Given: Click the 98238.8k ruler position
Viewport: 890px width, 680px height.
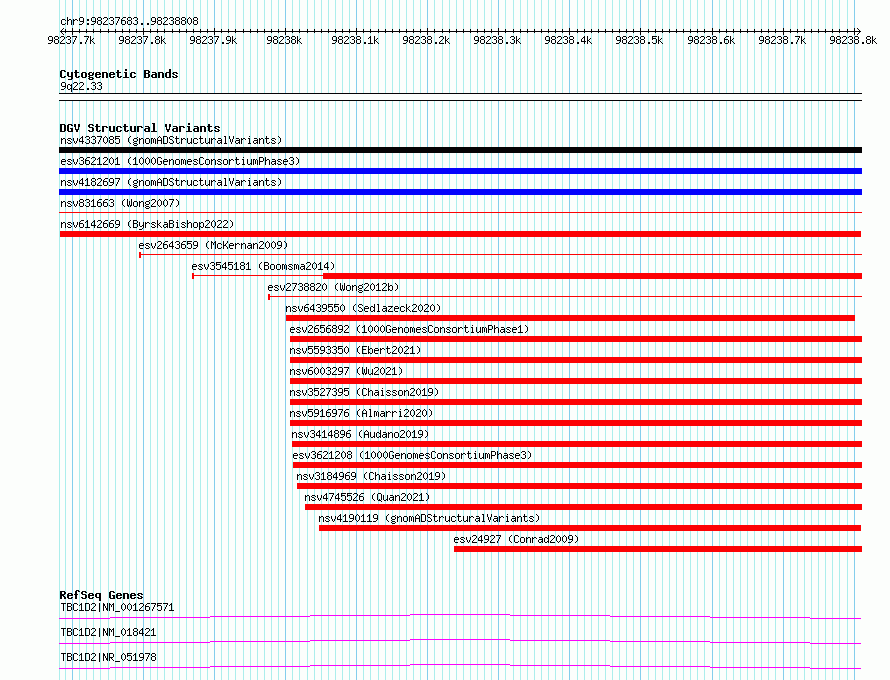Looking at the screenshot, I should 853,40.
